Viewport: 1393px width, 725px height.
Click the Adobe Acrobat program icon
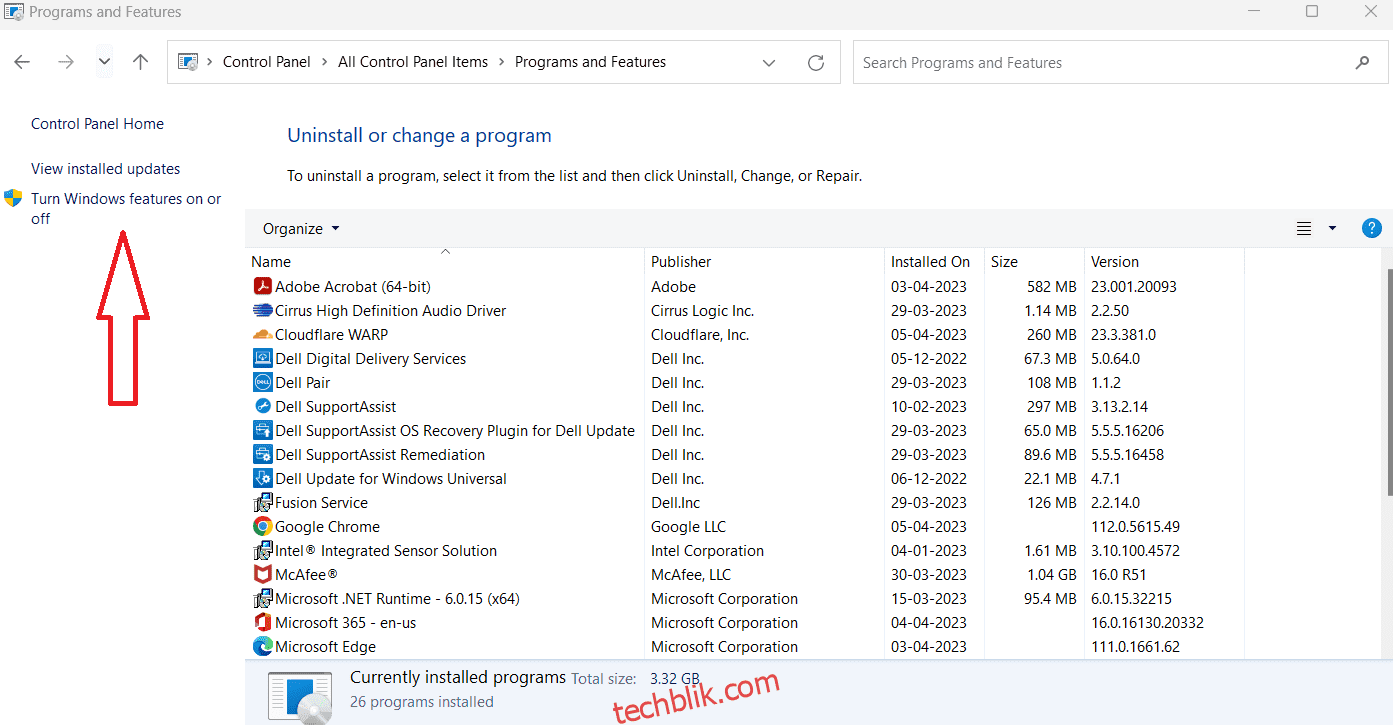(x=263, y=287)
